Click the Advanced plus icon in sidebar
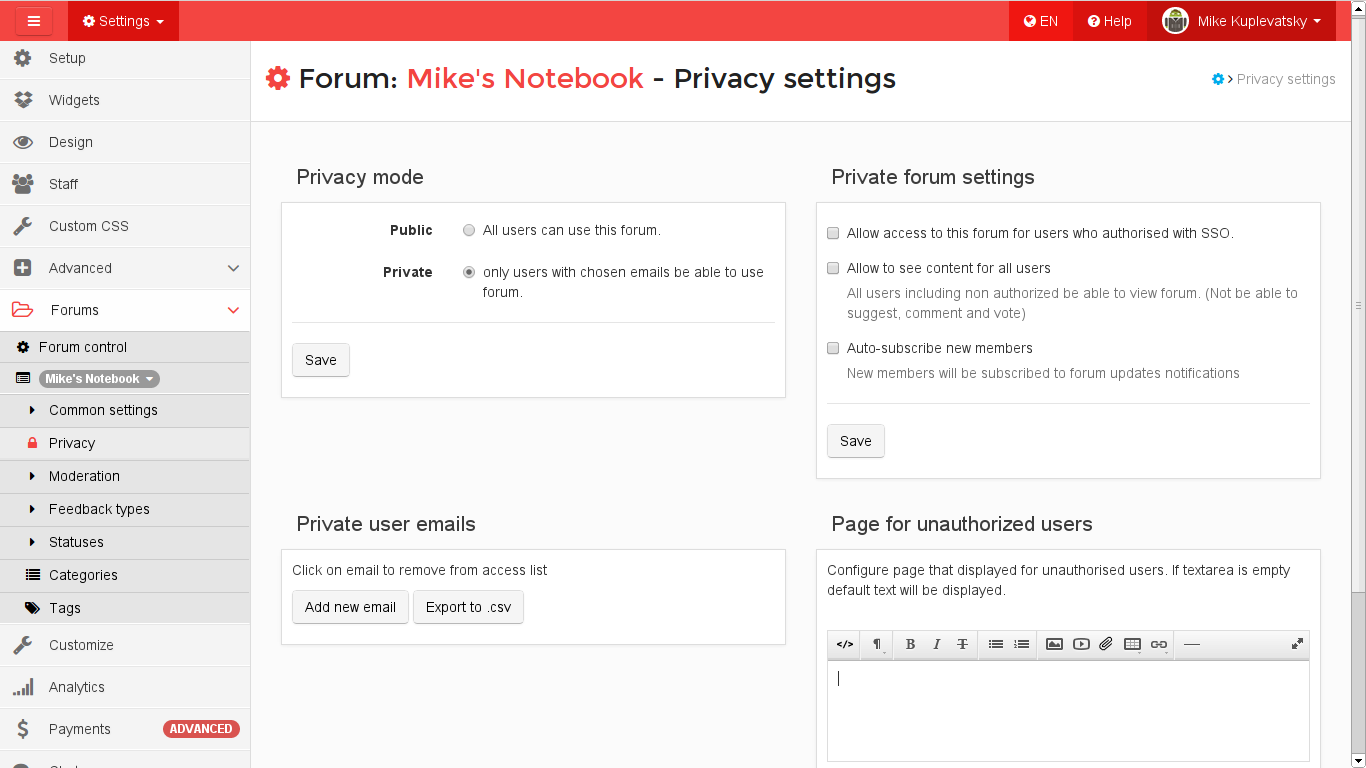 coord(22,268)
